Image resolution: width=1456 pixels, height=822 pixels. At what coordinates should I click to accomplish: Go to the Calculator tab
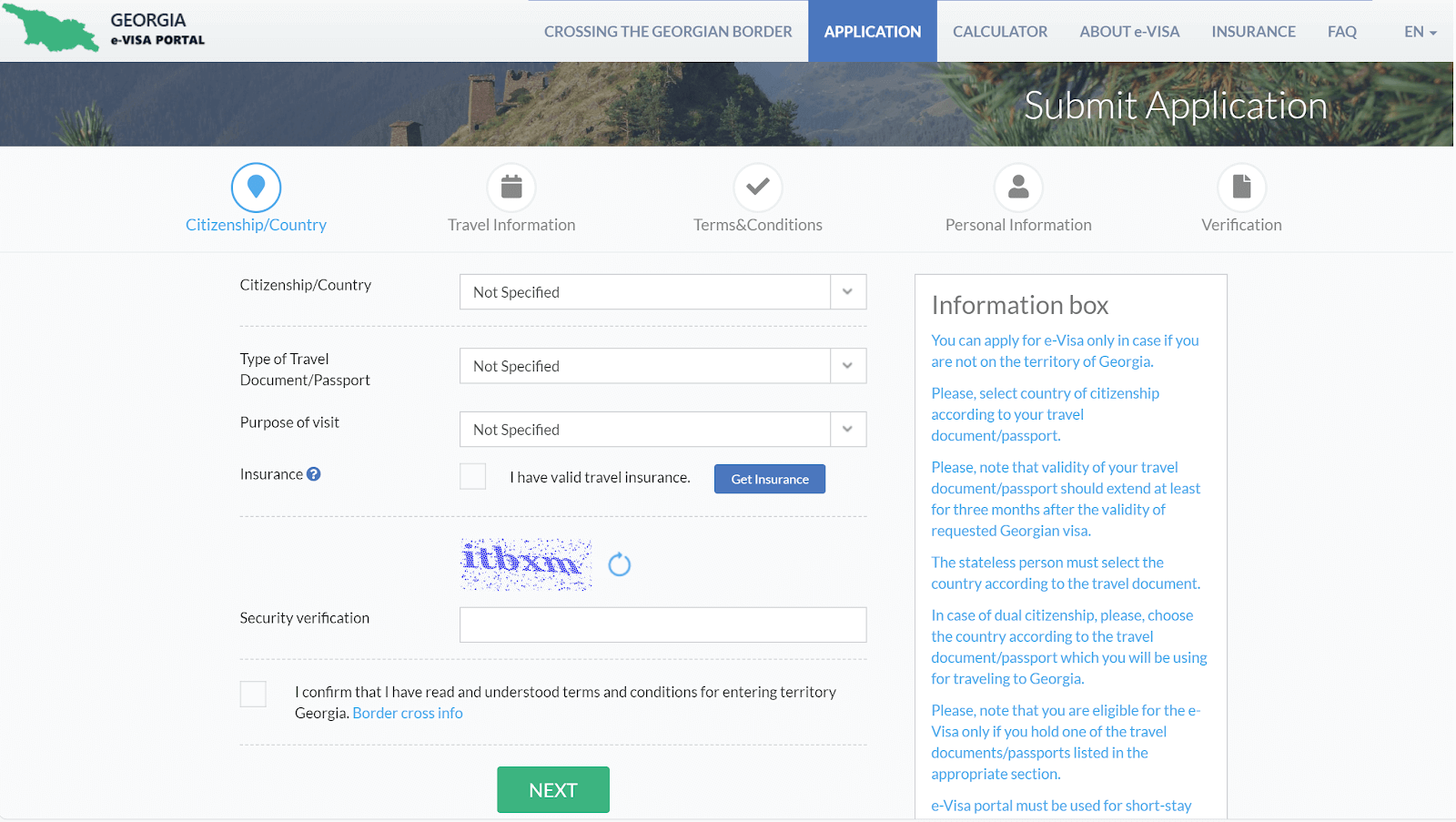999,32
